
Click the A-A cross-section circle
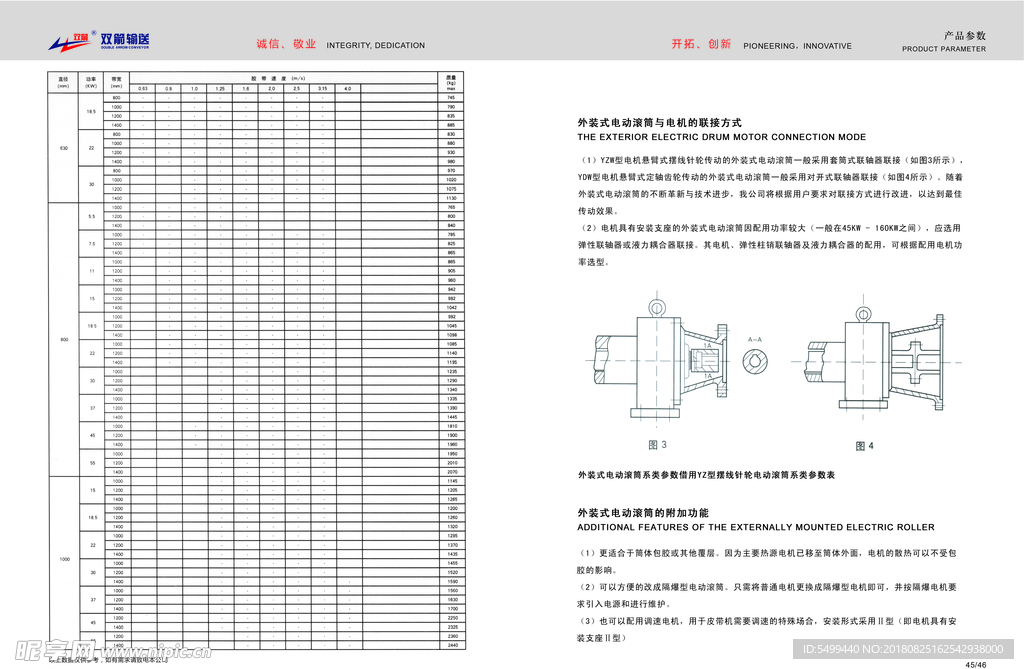755,361
